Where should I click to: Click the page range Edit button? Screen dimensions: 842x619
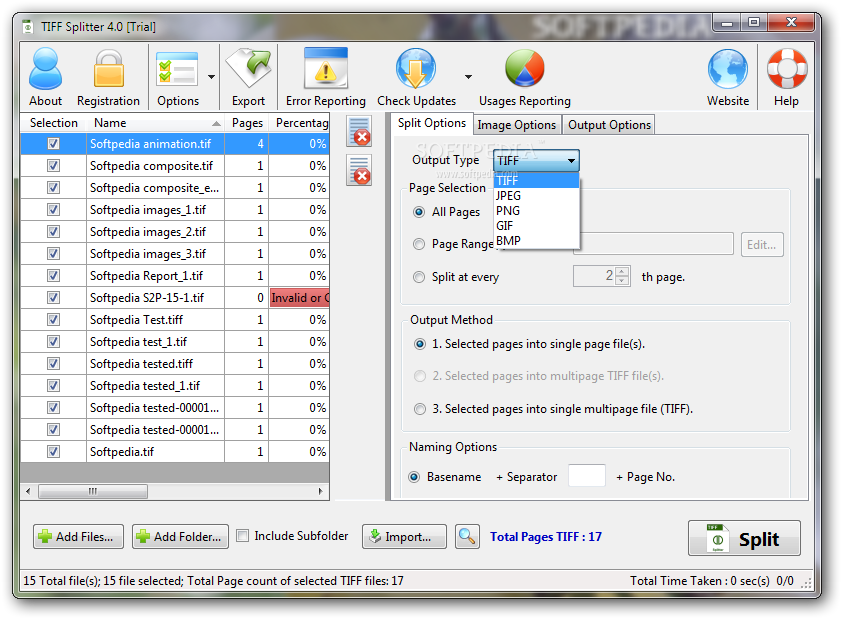[762, 245]
